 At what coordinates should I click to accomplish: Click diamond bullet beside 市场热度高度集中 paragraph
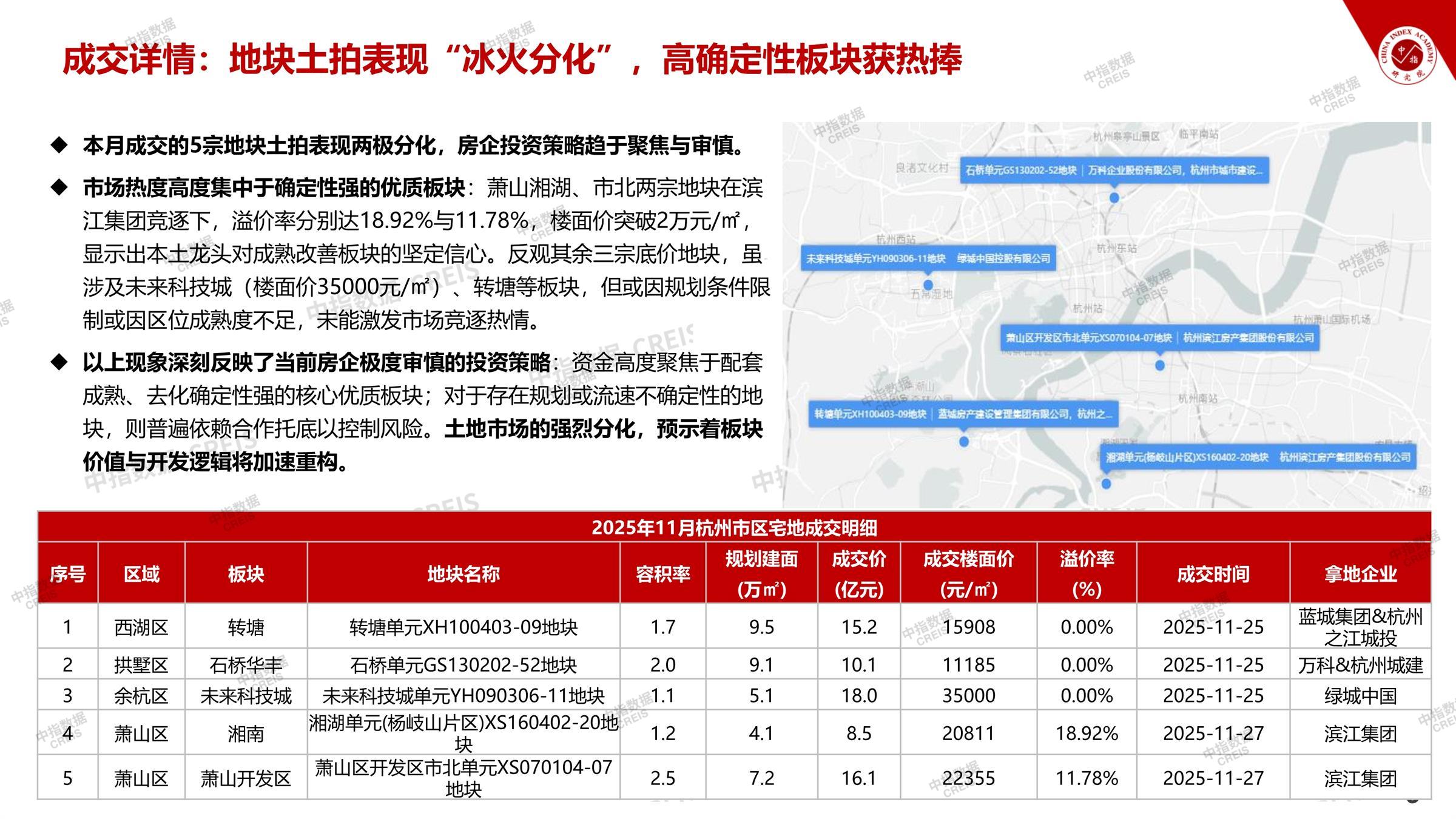(x=59, y=187)
